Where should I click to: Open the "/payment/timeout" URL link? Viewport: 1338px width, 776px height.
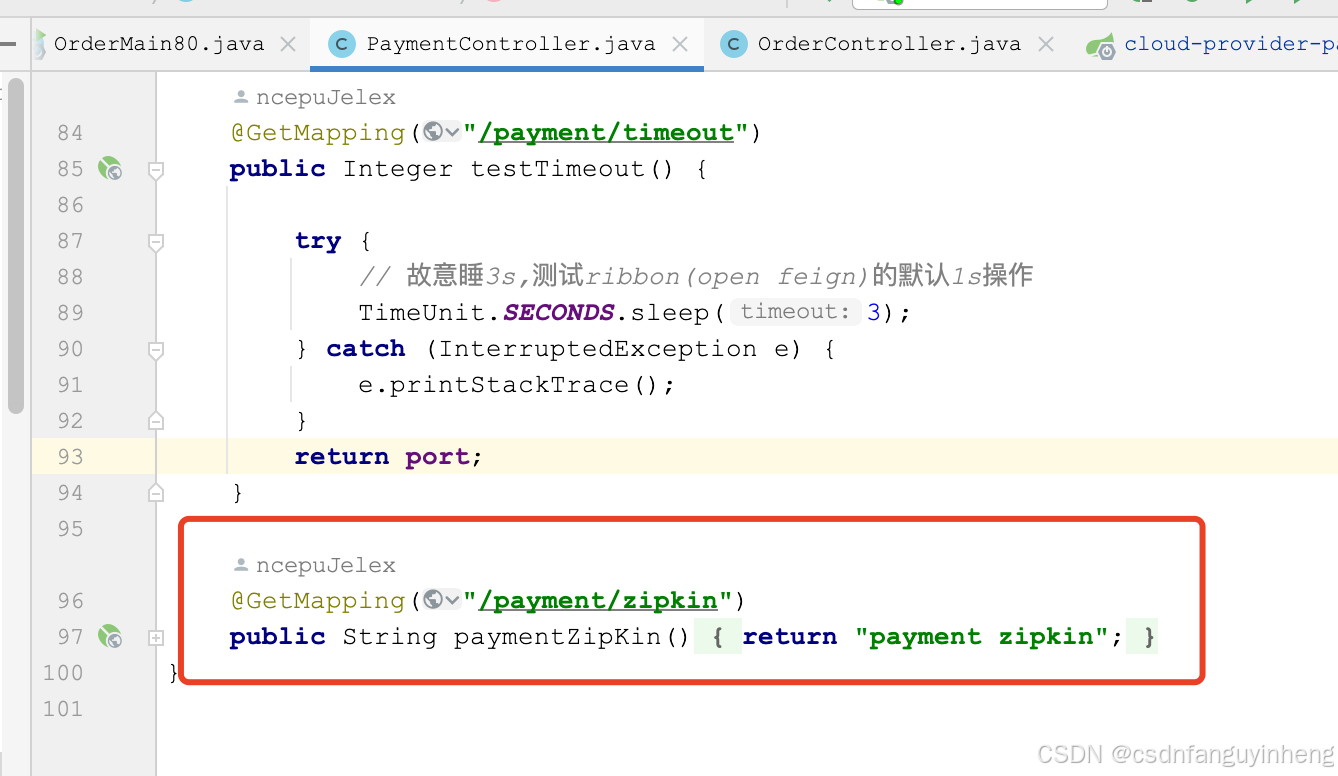tap(606, 132)
